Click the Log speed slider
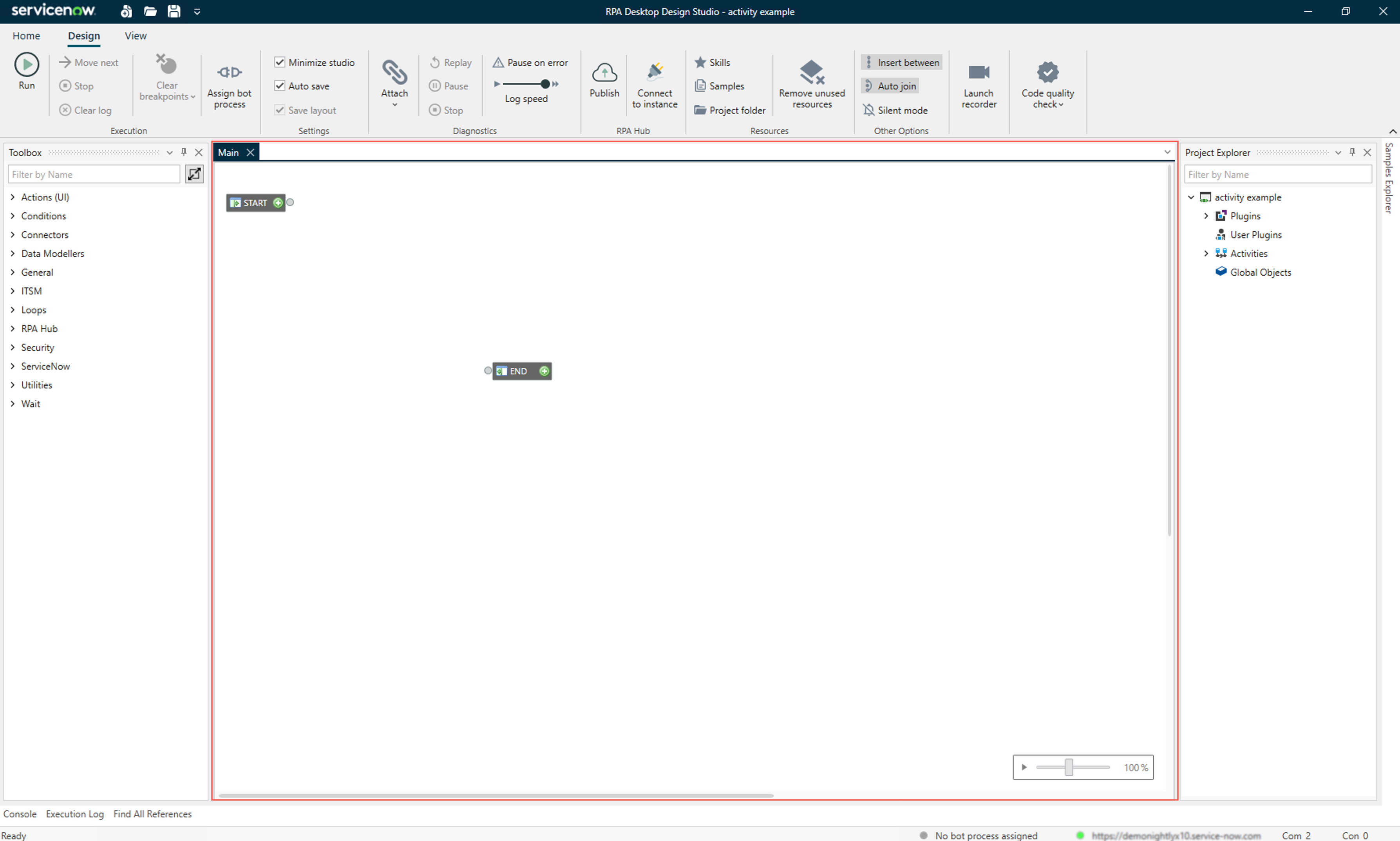Image resolution: width=1400 pixels, height=841 pixels. 526,84
